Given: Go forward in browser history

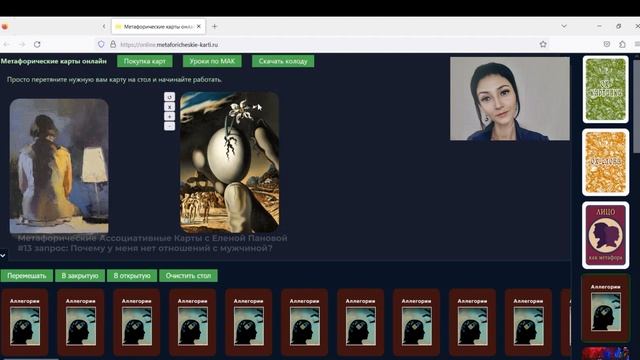Looking at the screenshot, I should tap(22, 44).
